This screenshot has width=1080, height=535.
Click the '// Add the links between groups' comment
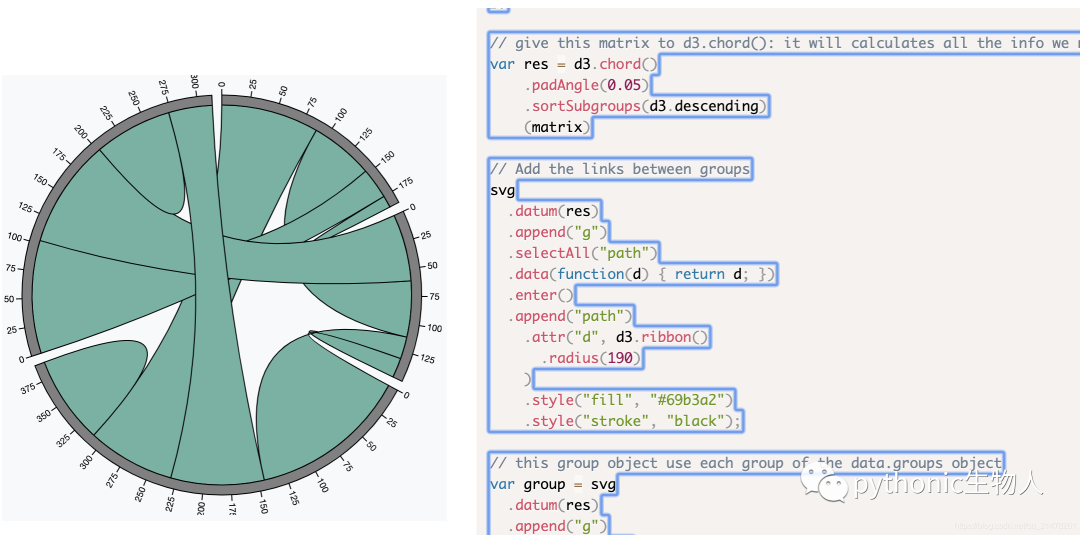(619, 169)
